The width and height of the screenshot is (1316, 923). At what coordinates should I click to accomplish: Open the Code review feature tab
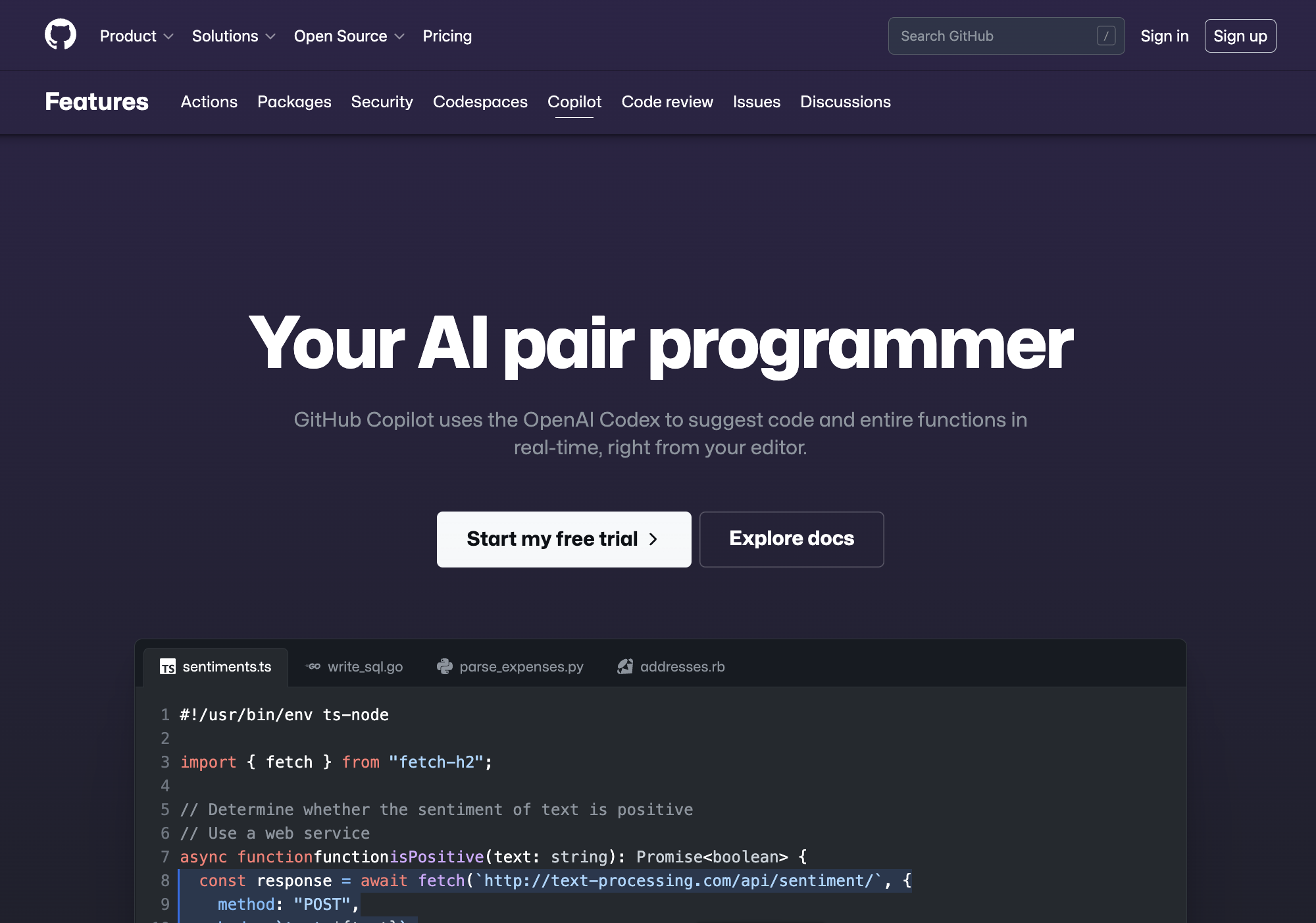[x=667, y=102]
